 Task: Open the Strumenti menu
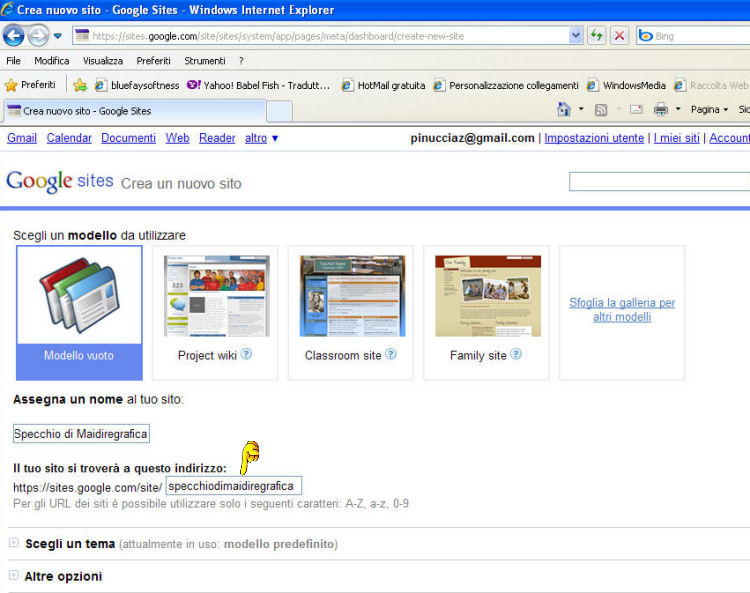click(x=205, y=61)
